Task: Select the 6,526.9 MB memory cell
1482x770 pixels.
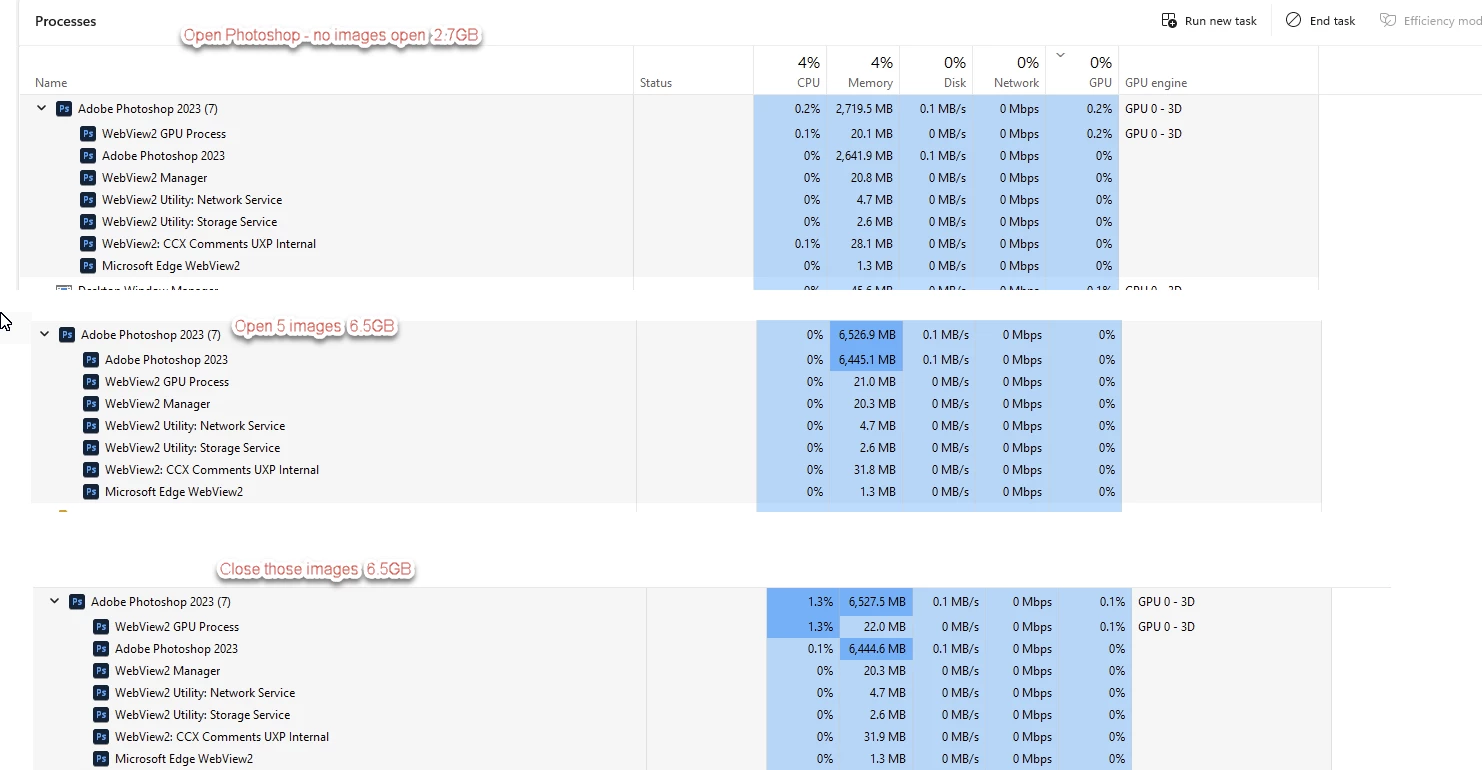Action: [x=866, y=335]
